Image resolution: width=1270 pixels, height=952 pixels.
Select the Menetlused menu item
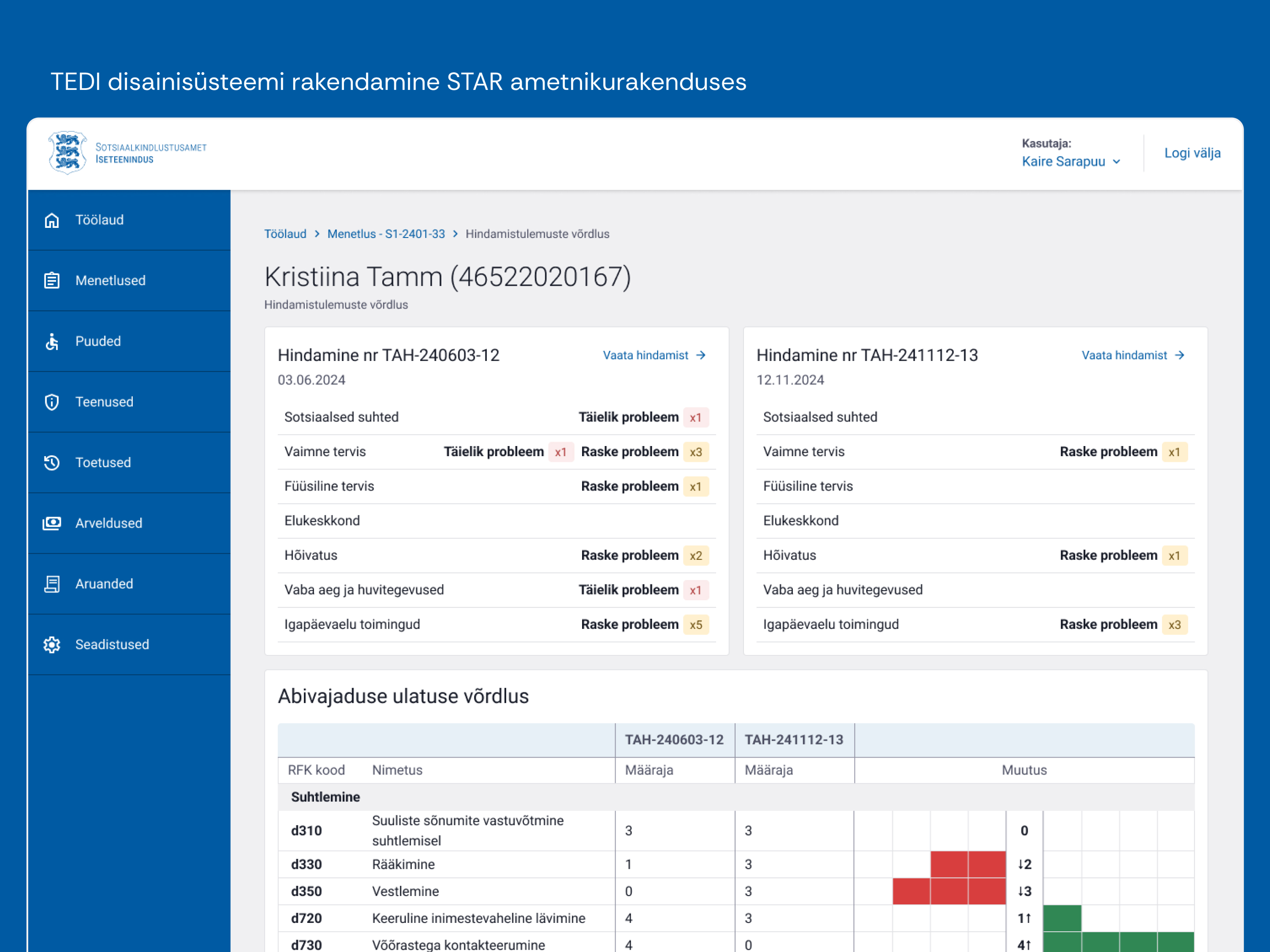point(110,281)
